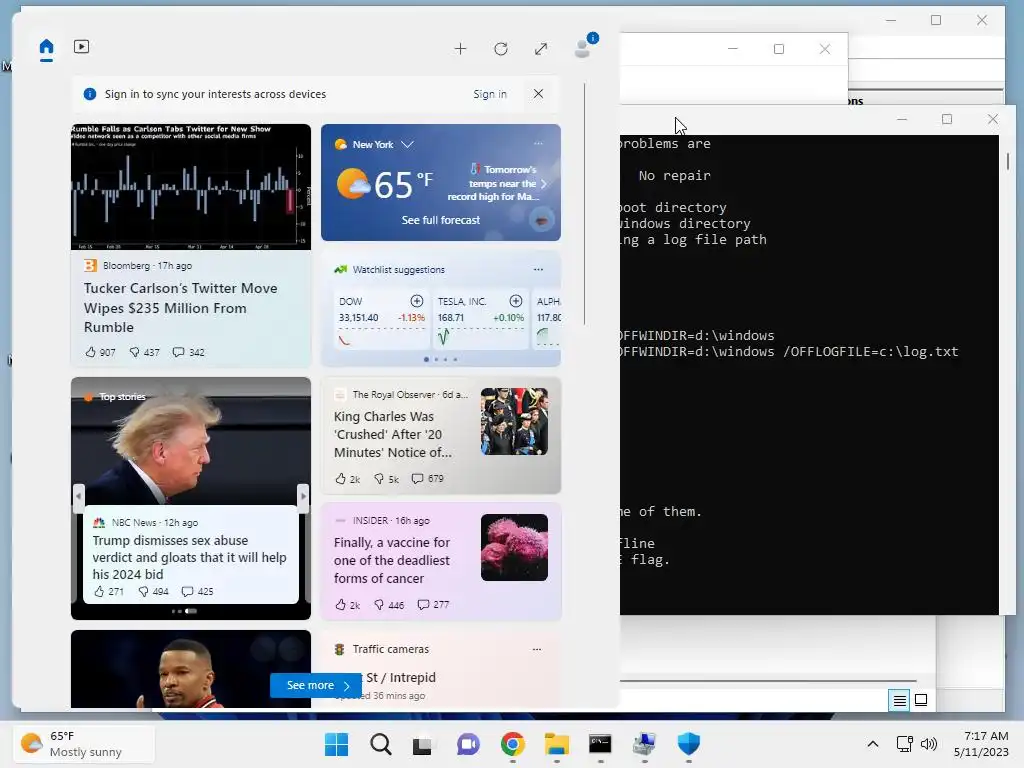Open the volume tray icon
This screenshot has height=768, width=1024.
[928, 744]
